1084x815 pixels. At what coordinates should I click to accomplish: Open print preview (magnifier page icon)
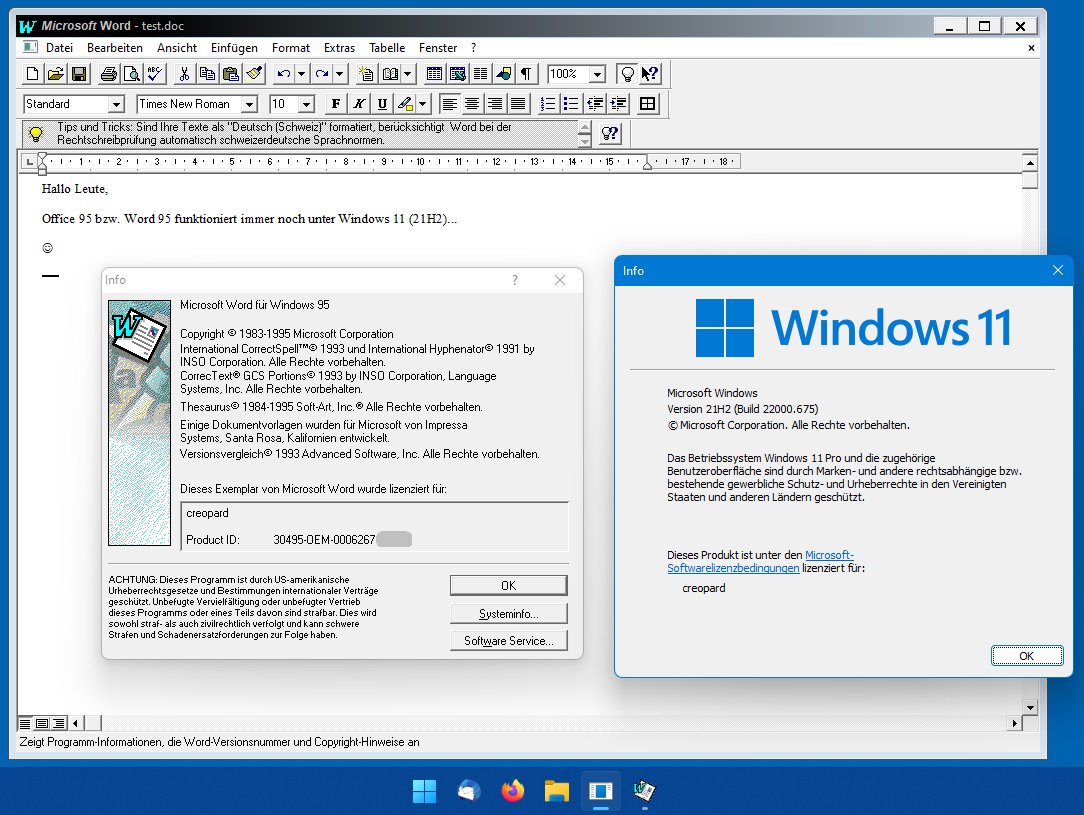[x=131, y=74]
